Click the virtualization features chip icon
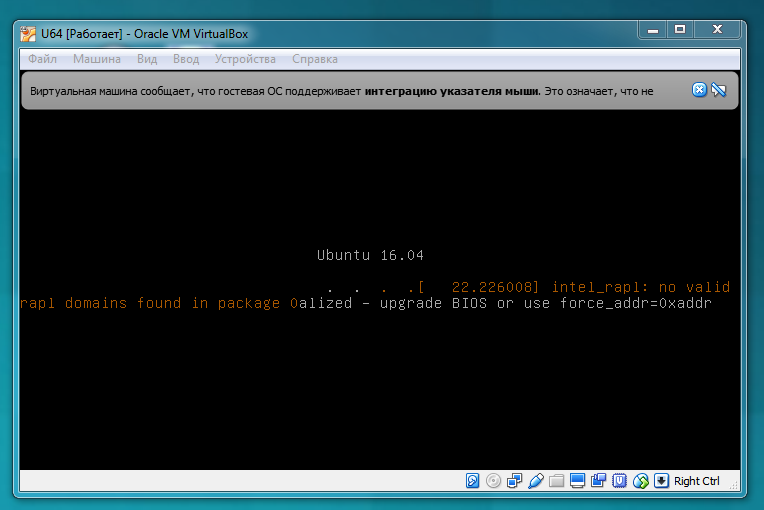Screen dimensions: 764x510 (619, 481)
